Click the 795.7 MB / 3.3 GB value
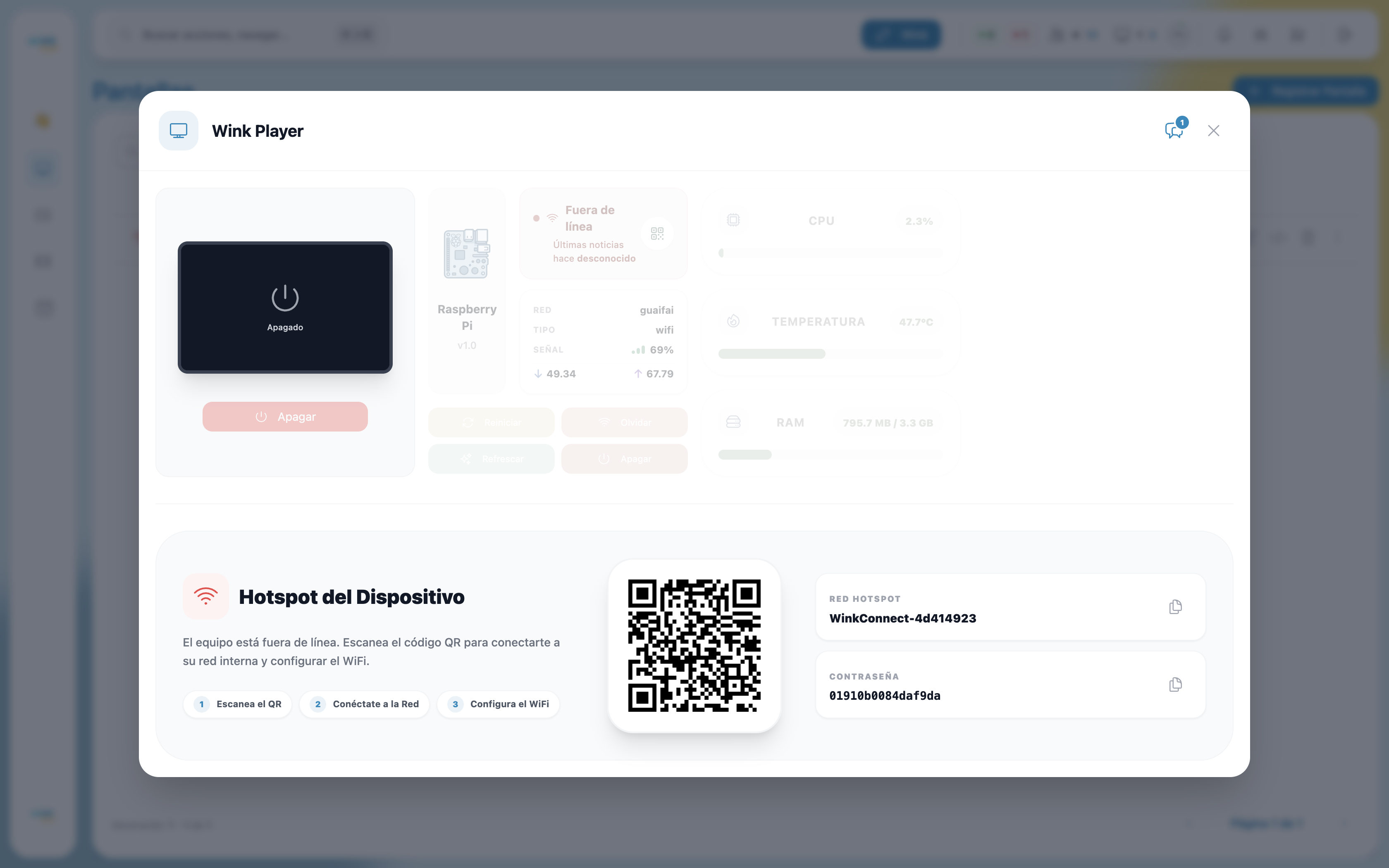This screenshot has height=868, width=1389. click(888, 423)
